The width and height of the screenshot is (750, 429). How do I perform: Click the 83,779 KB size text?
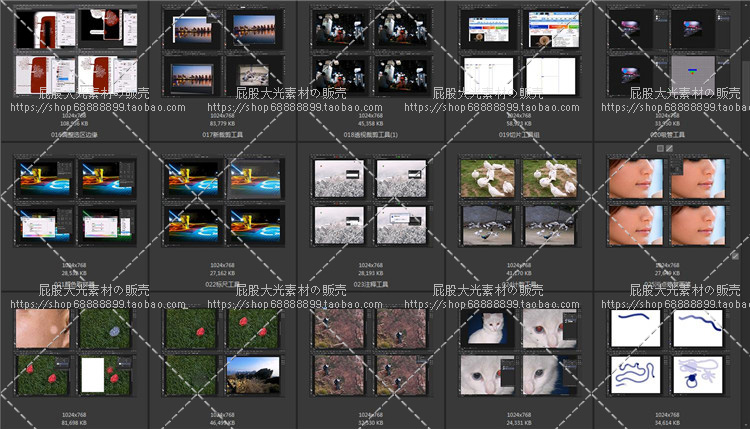coord(222,124)
